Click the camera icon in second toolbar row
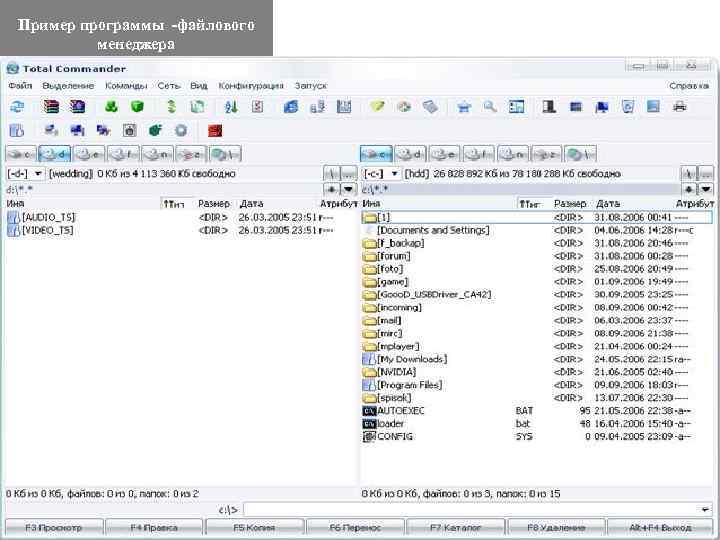 click(129, 131)
